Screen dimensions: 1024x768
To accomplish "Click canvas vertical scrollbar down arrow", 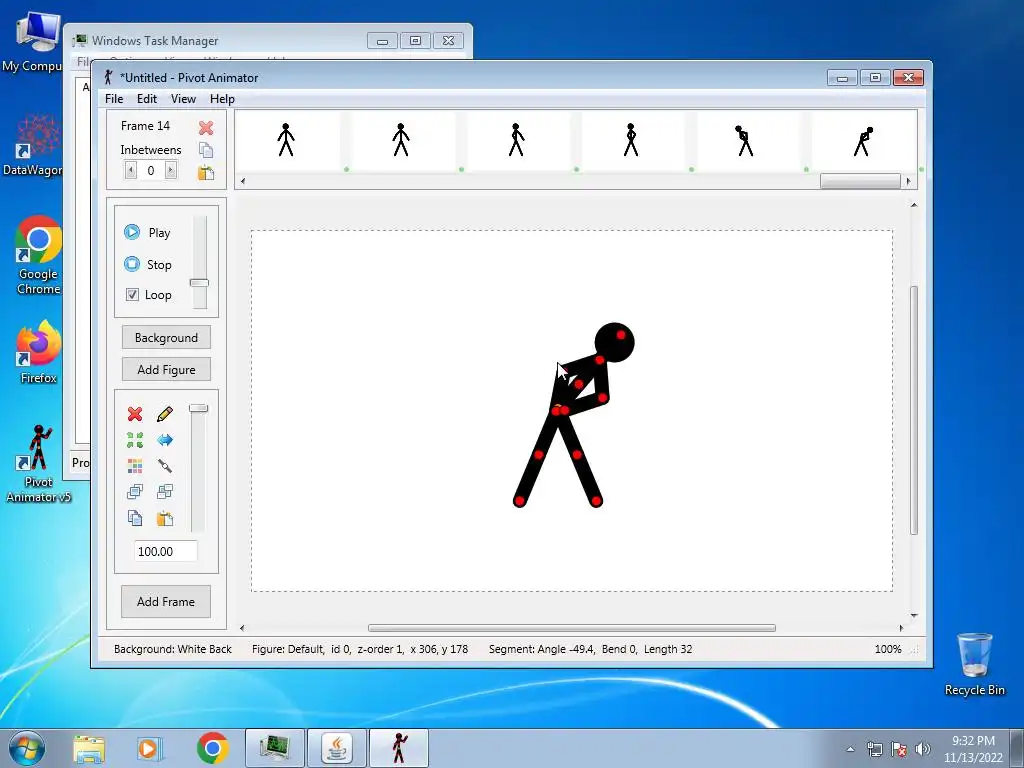I will click(x=914, y=615).
